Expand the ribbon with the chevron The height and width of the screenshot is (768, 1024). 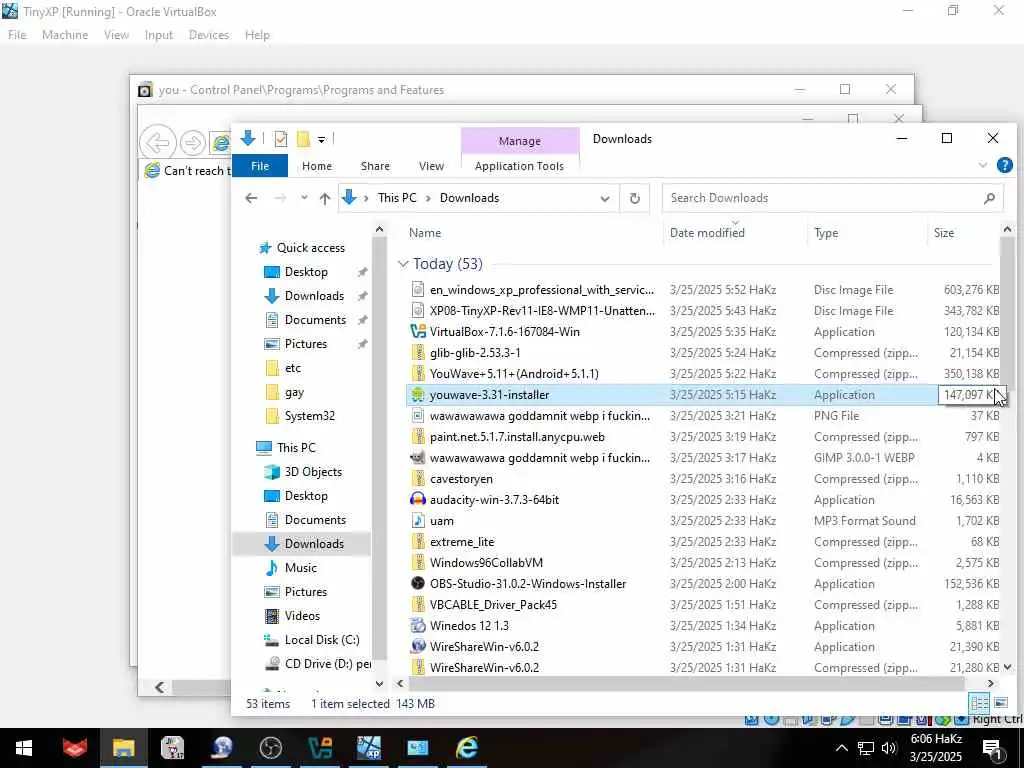(x=982, y=165)
